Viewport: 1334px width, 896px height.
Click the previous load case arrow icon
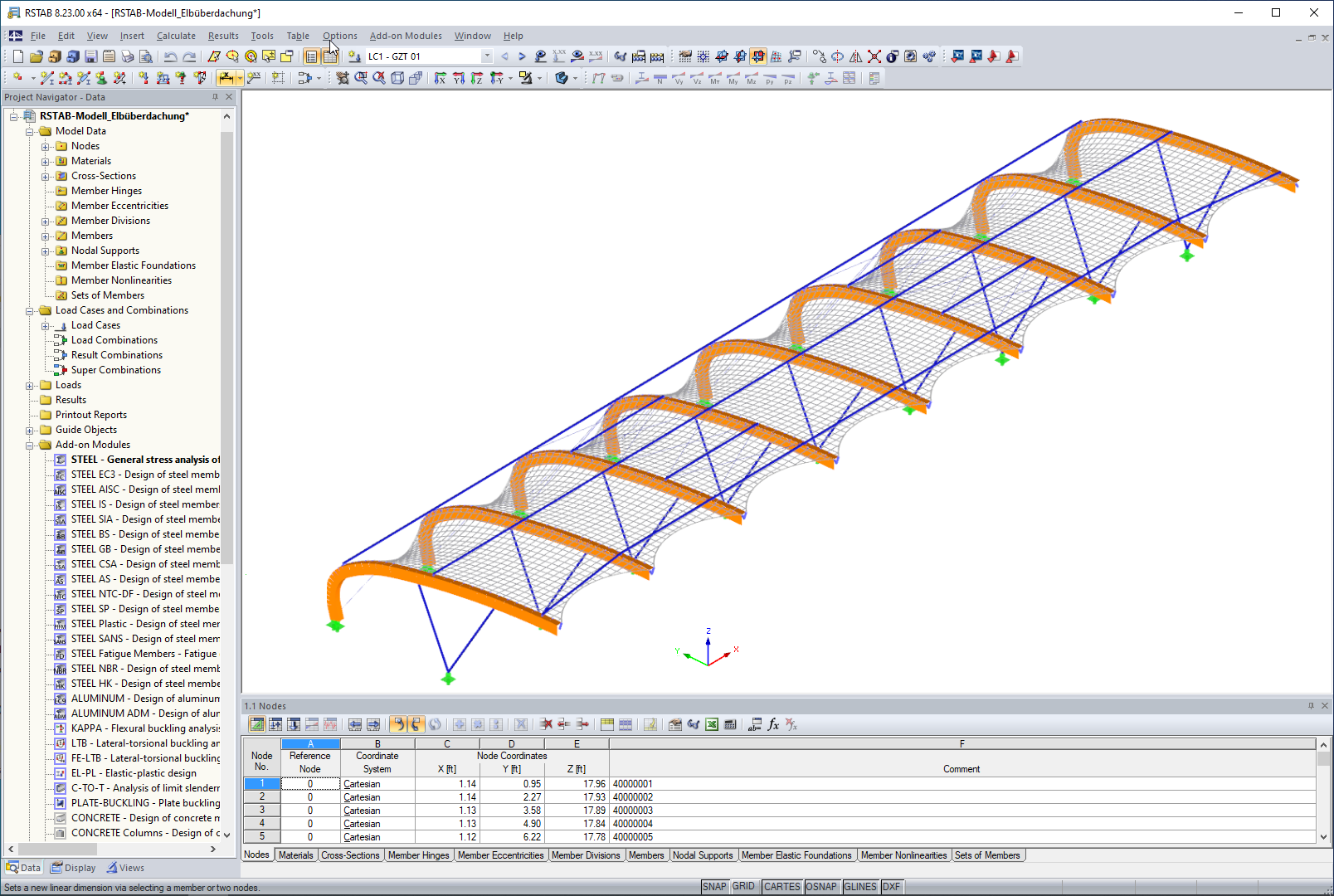tap(504, 56)
